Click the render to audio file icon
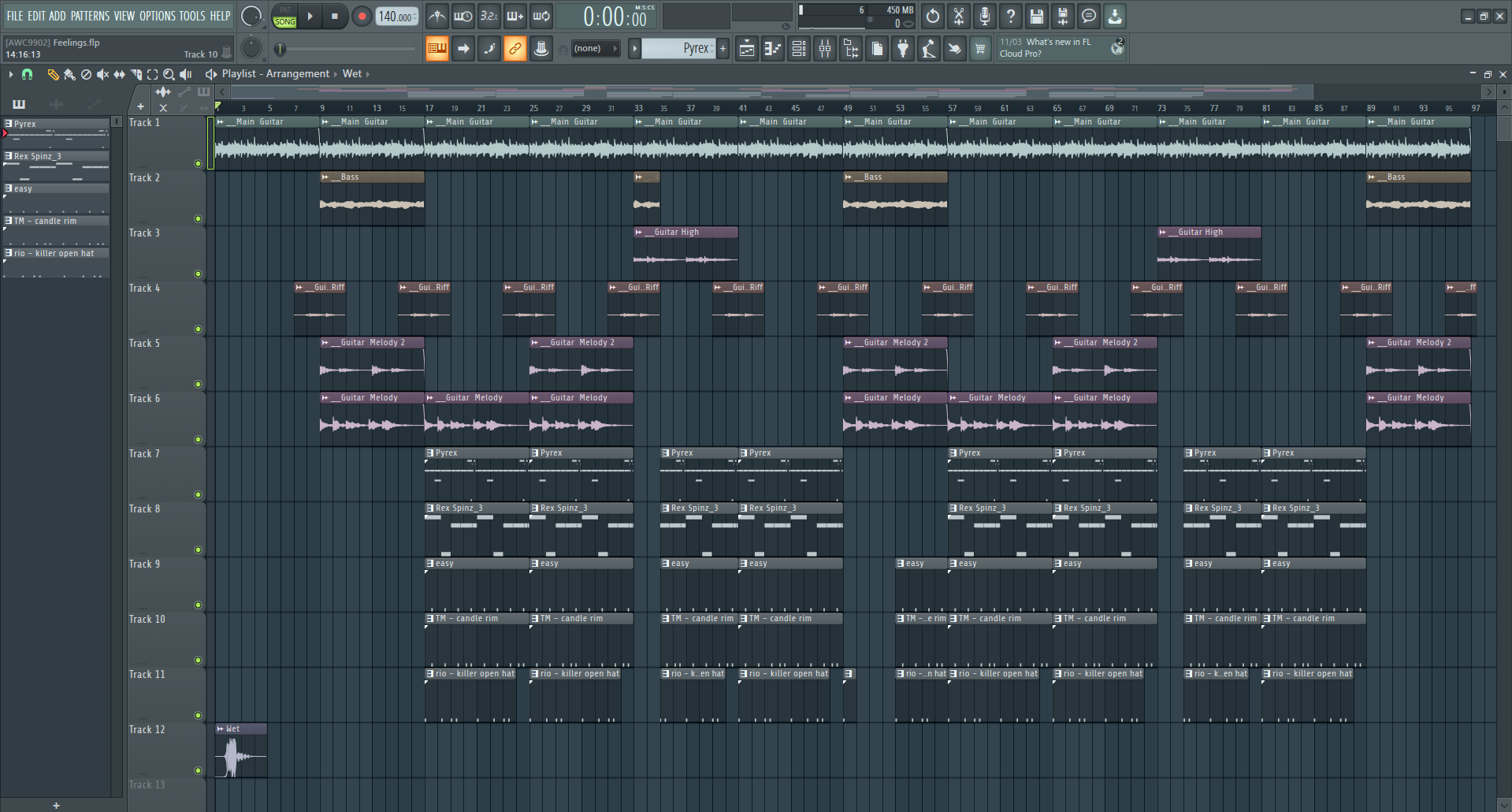Viewport: 1512px width, 812px height. point(1063,16)
